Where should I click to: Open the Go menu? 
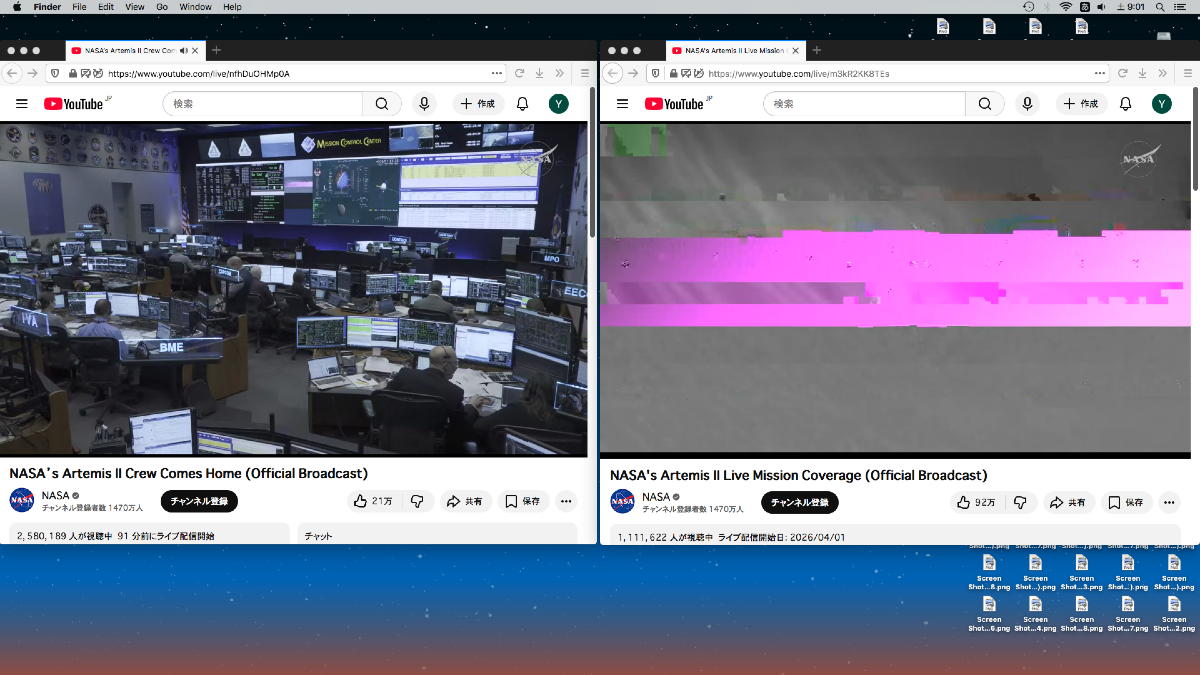162,7
